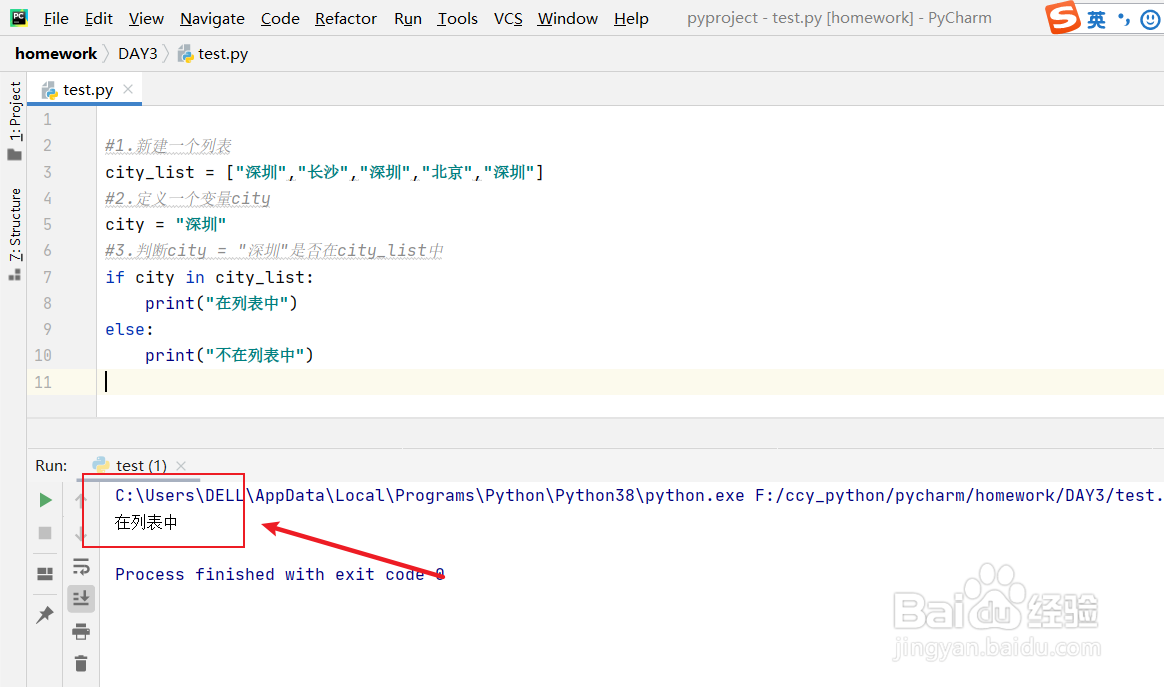
Task: Click the comment #2.定义一个变量city
Action: click(x=187, y=198)
